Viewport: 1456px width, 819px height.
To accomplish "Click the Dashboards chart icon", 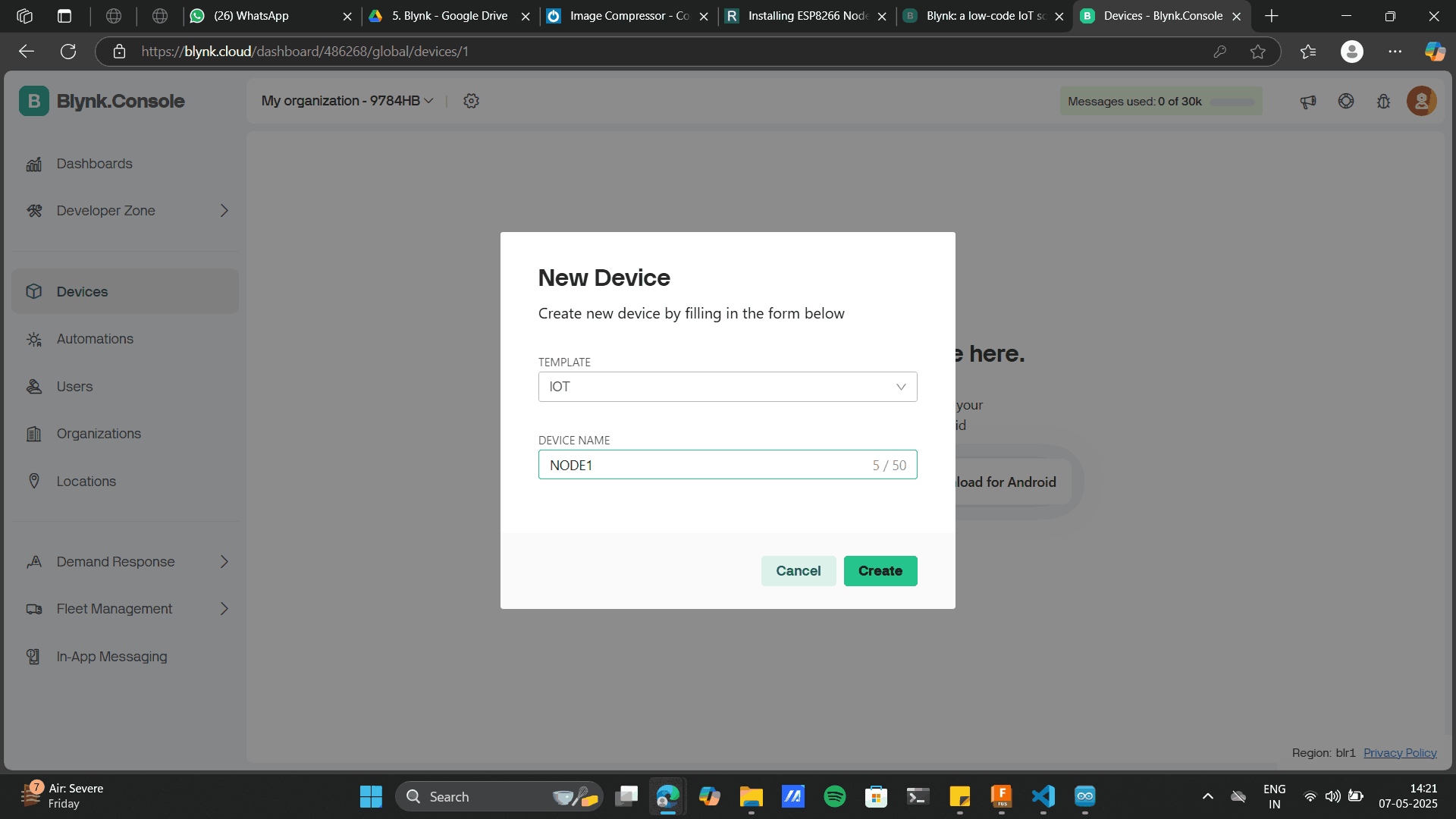I will click(34, 164).
